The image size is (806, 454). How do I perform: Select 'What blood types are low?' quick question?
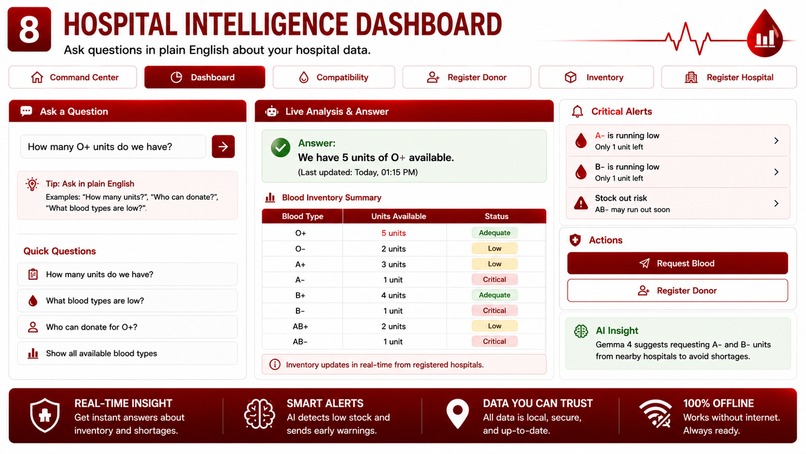pyautogui.click(x=127, y=301)
